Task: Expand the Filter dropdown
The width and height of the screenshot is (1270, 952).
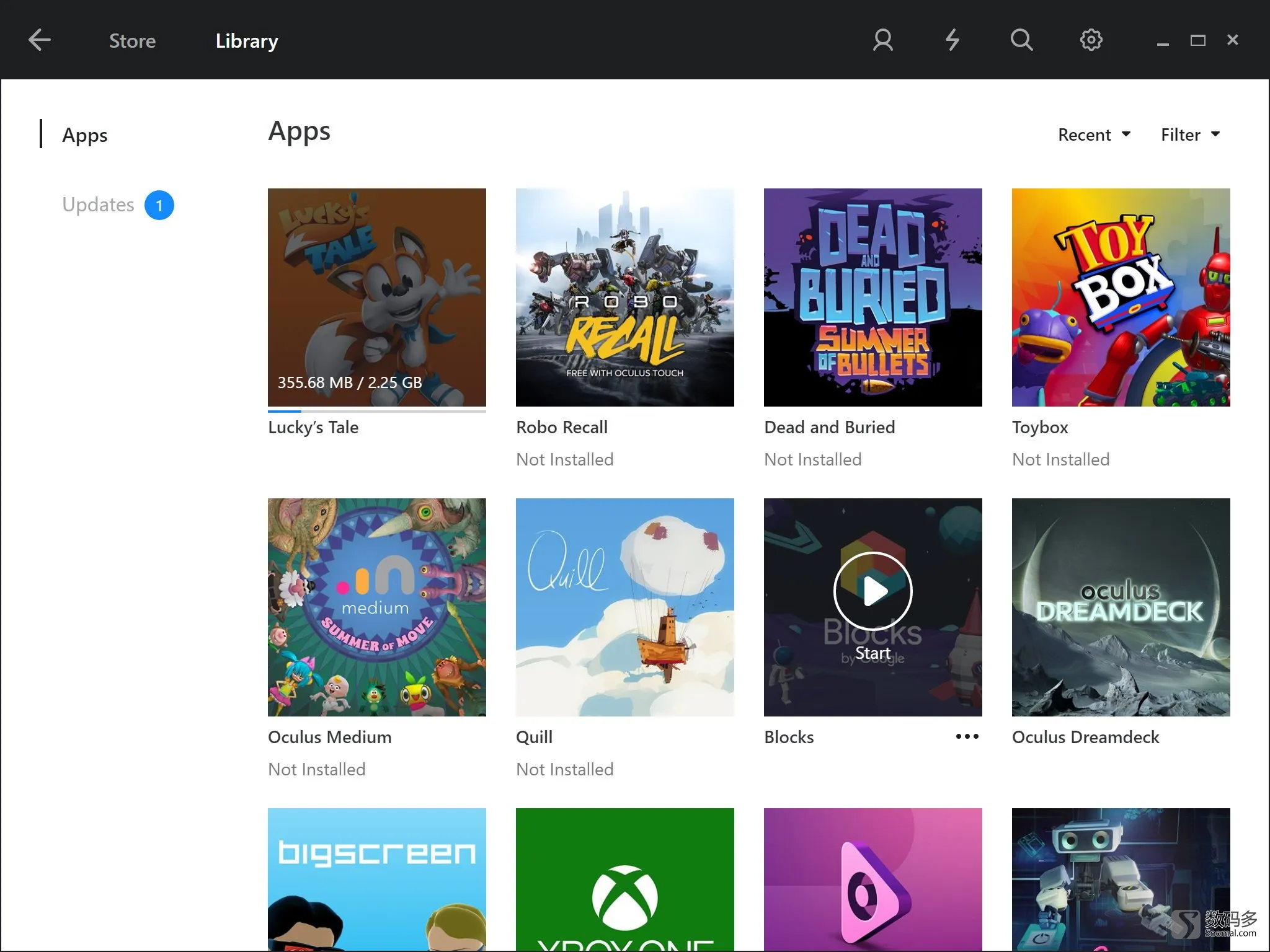Action: pos(1191,134)
